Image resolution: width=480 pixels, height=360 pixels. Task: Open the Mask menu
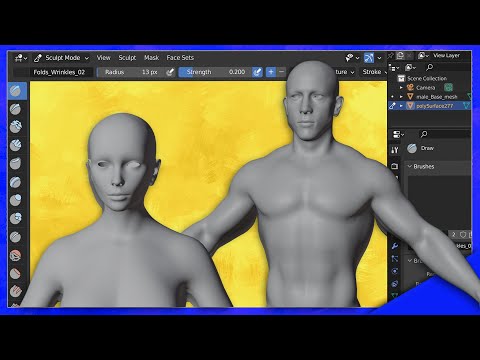point(152,58)
